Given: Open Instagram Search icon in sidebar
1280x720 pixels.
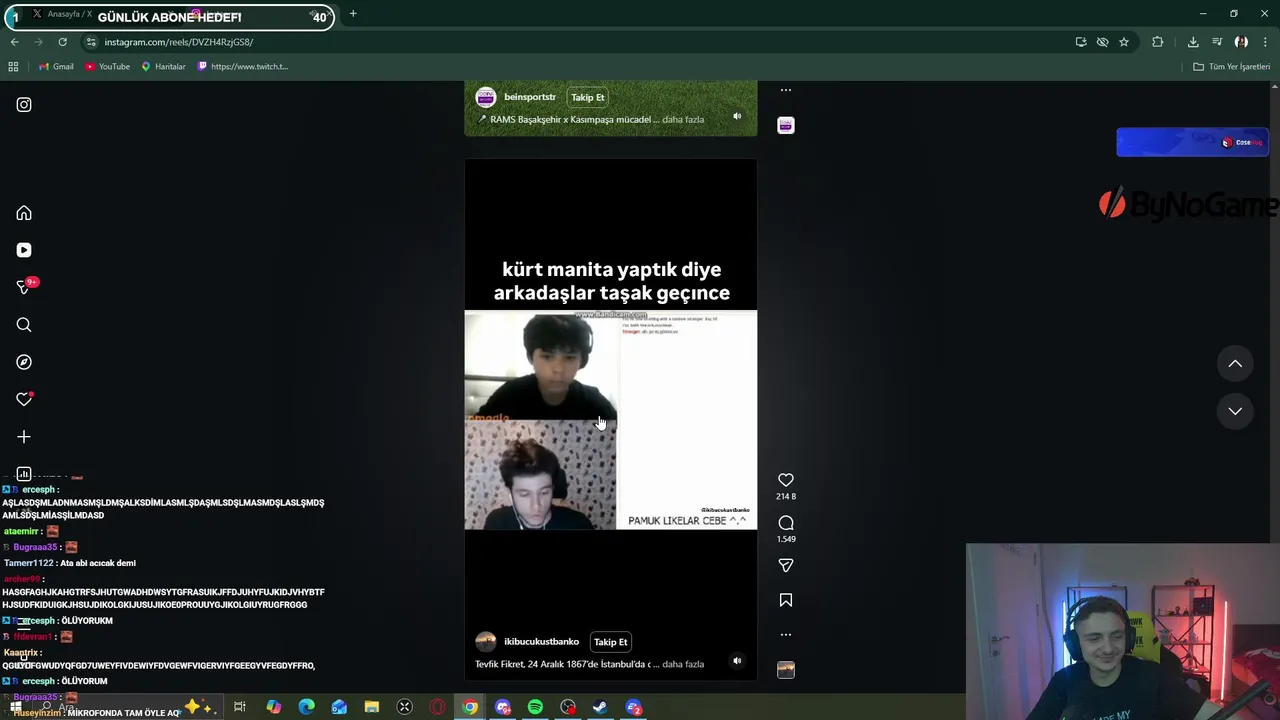Looking at the screenshot, I should point(24,325).
